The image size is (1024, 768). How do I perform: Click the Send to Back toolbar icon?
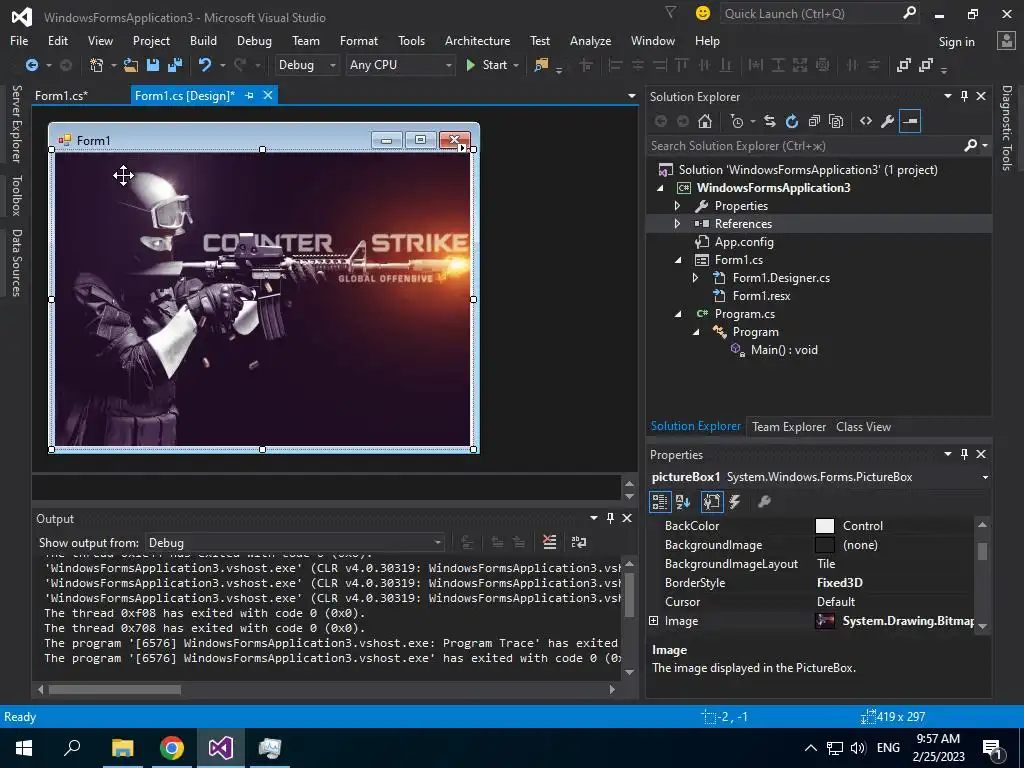click(925, 65)
